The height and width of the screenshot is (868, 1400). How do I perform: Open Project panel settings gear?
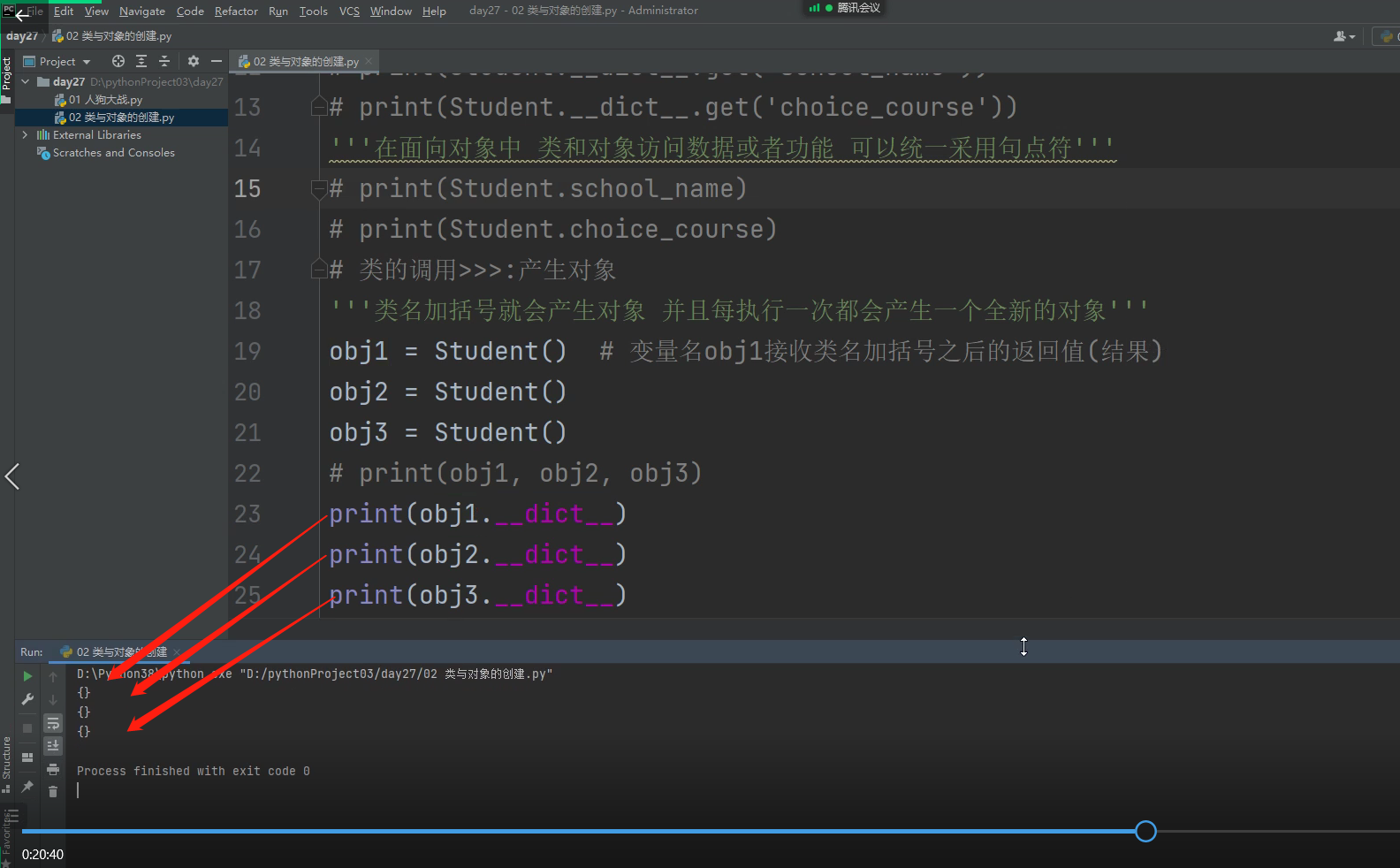coord(194,61)
